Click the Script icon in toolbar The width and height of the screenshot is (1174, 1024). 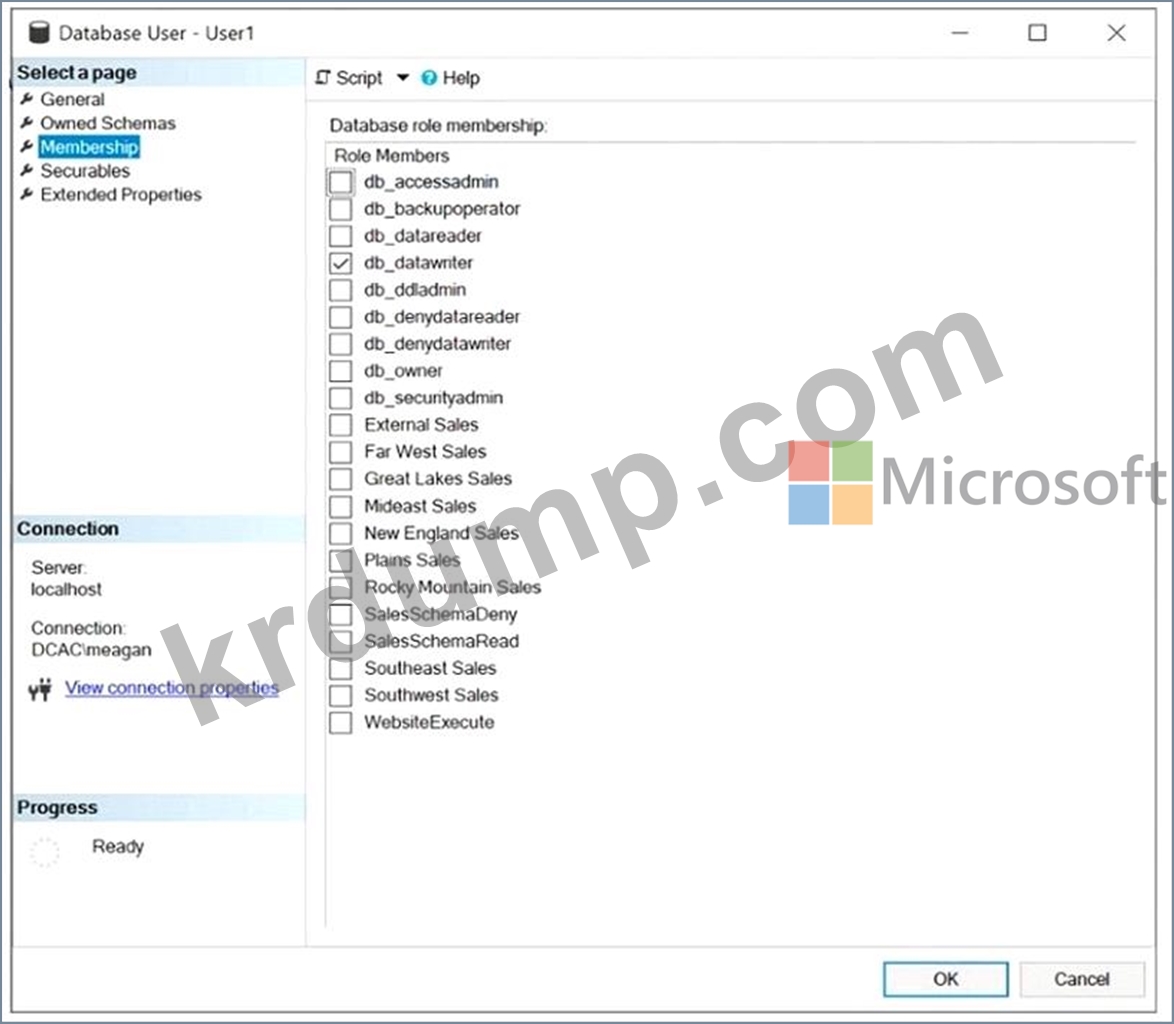pyautogui.click(x=323, y=78)
